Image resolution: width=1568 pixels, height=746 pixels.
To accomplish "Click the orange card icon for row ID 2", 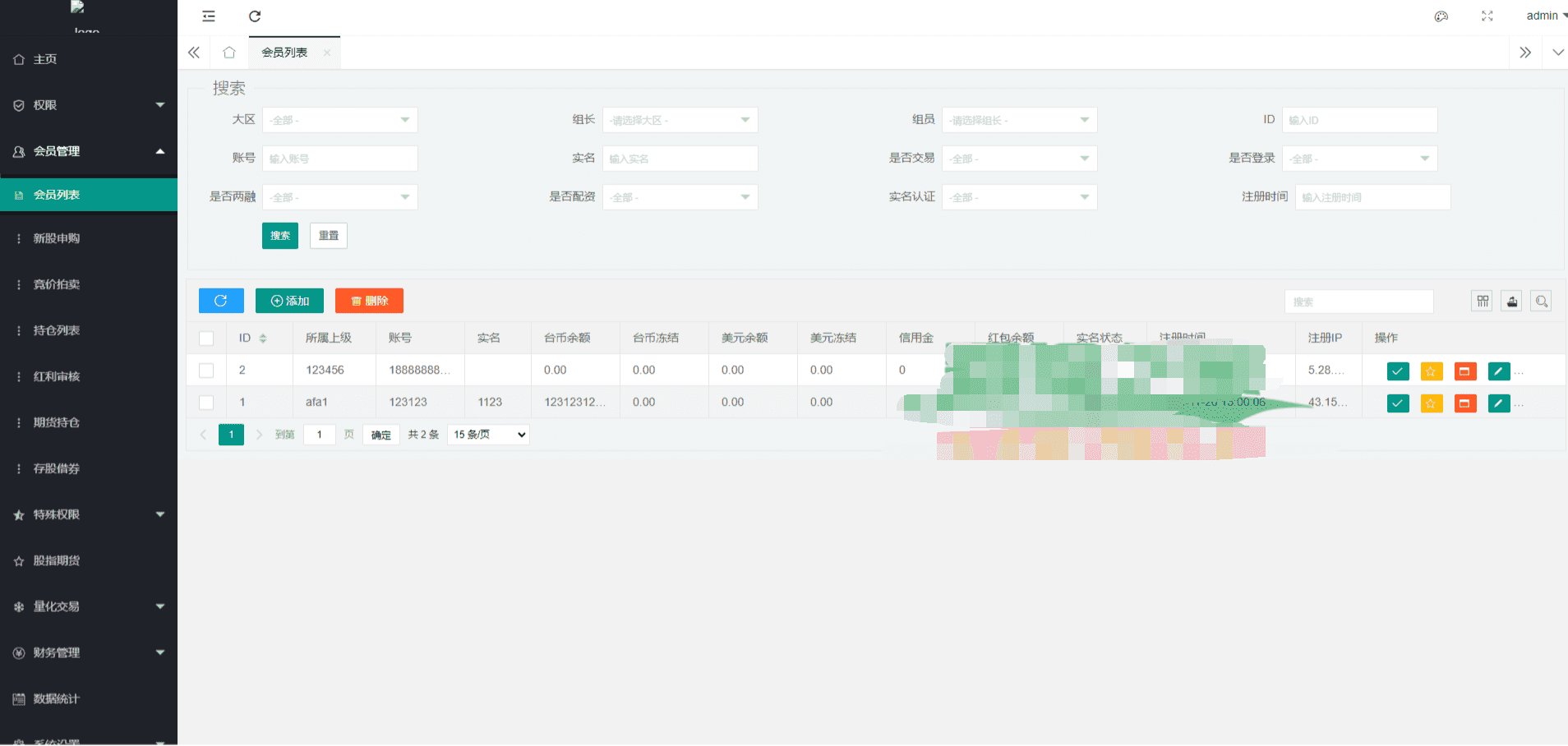I will (1465, 371).
